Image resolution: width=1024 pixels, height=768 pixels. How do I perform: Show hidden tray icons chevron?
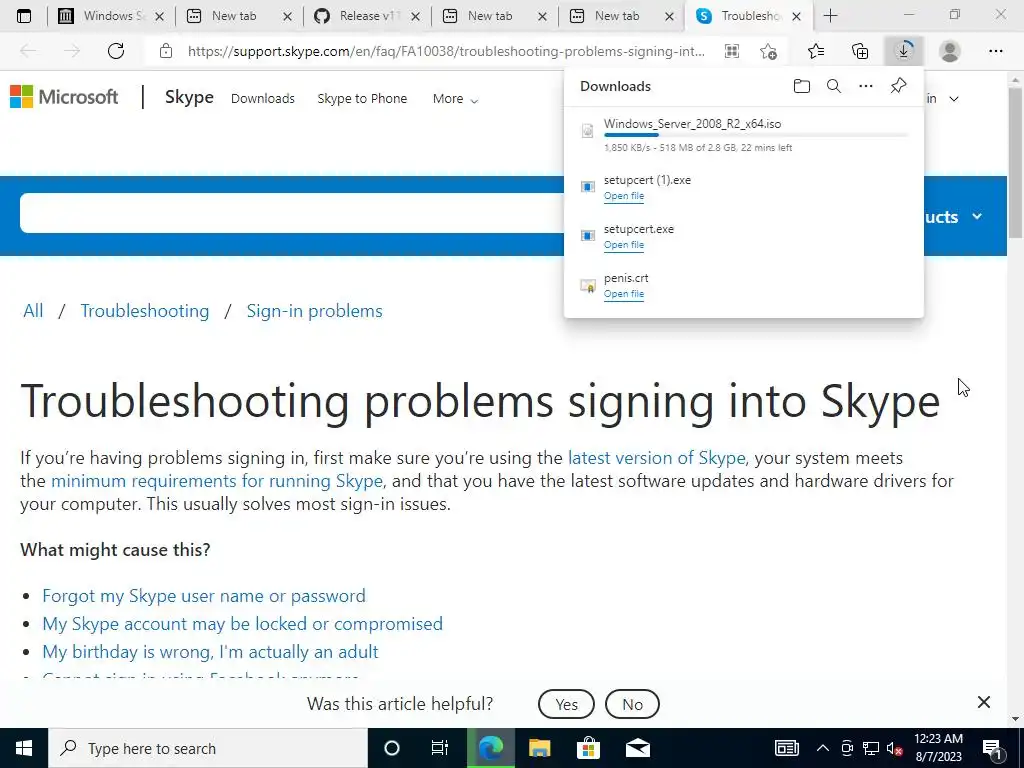[x=823, y=748]
